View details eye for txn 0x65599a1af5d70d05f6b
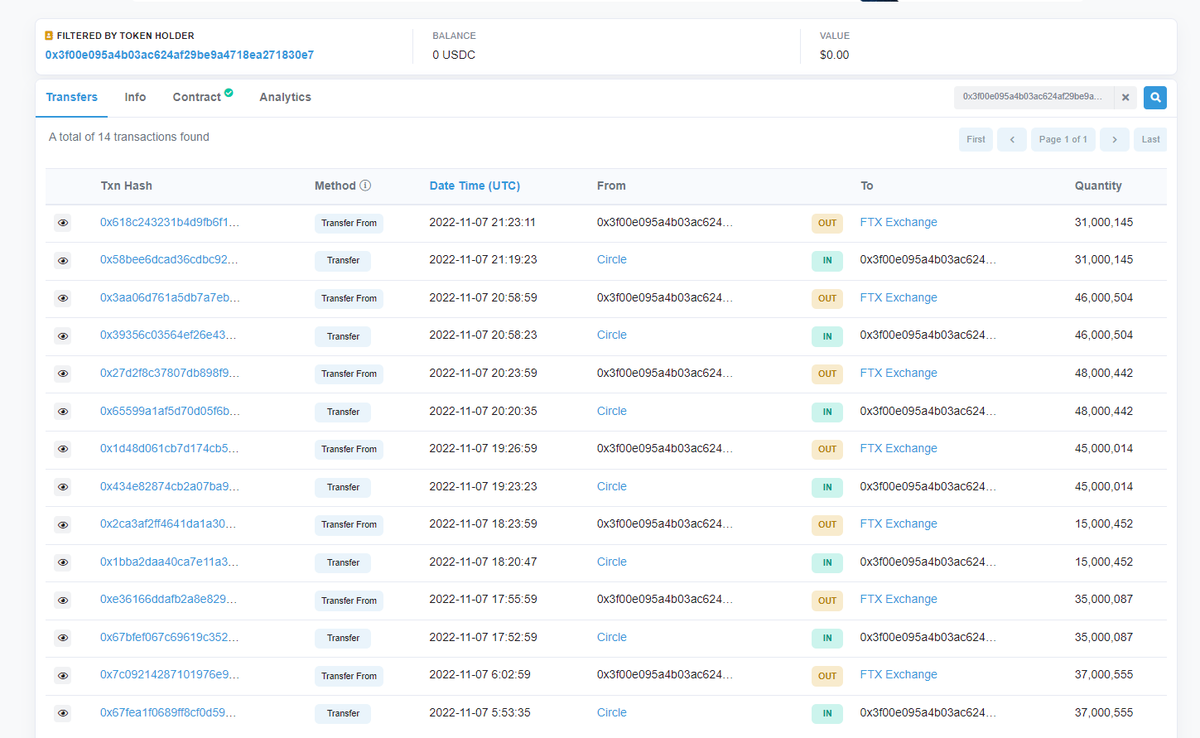The height and width of the screenshot is (738, 1200). coord(63,412)
